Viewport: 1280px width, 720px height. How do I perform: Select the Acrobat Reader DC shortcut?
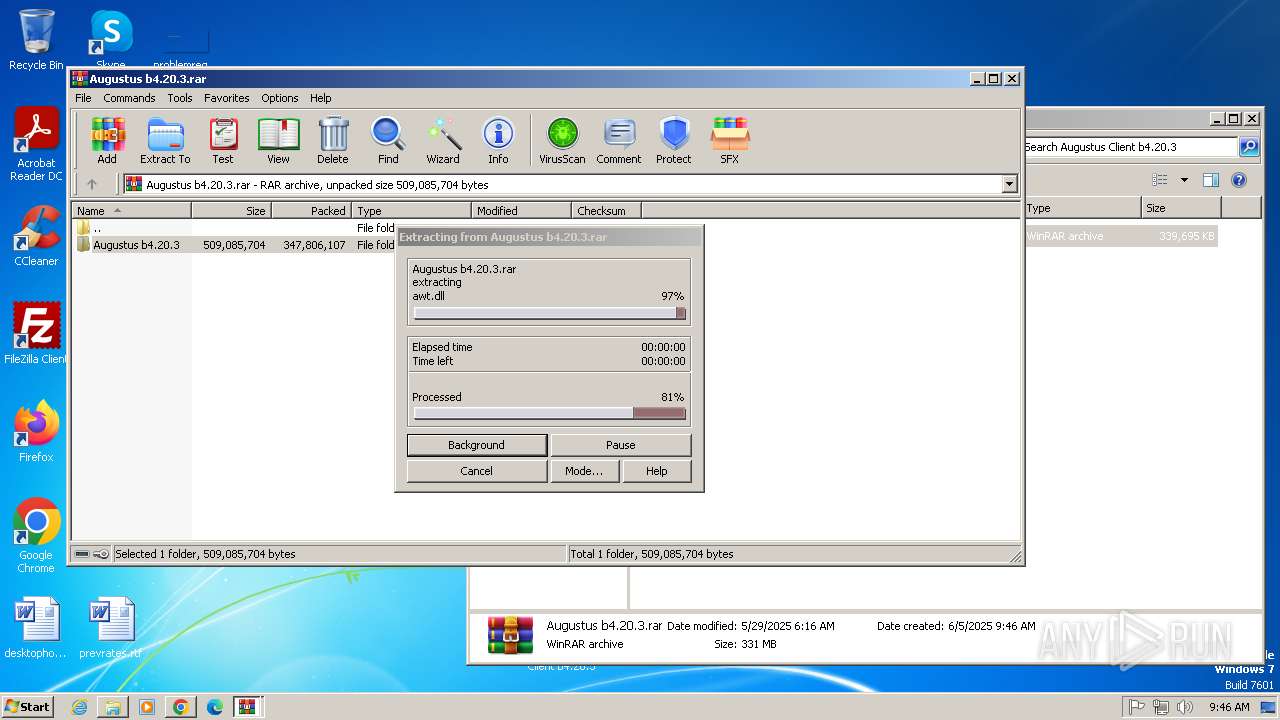[x=37, y=145]
